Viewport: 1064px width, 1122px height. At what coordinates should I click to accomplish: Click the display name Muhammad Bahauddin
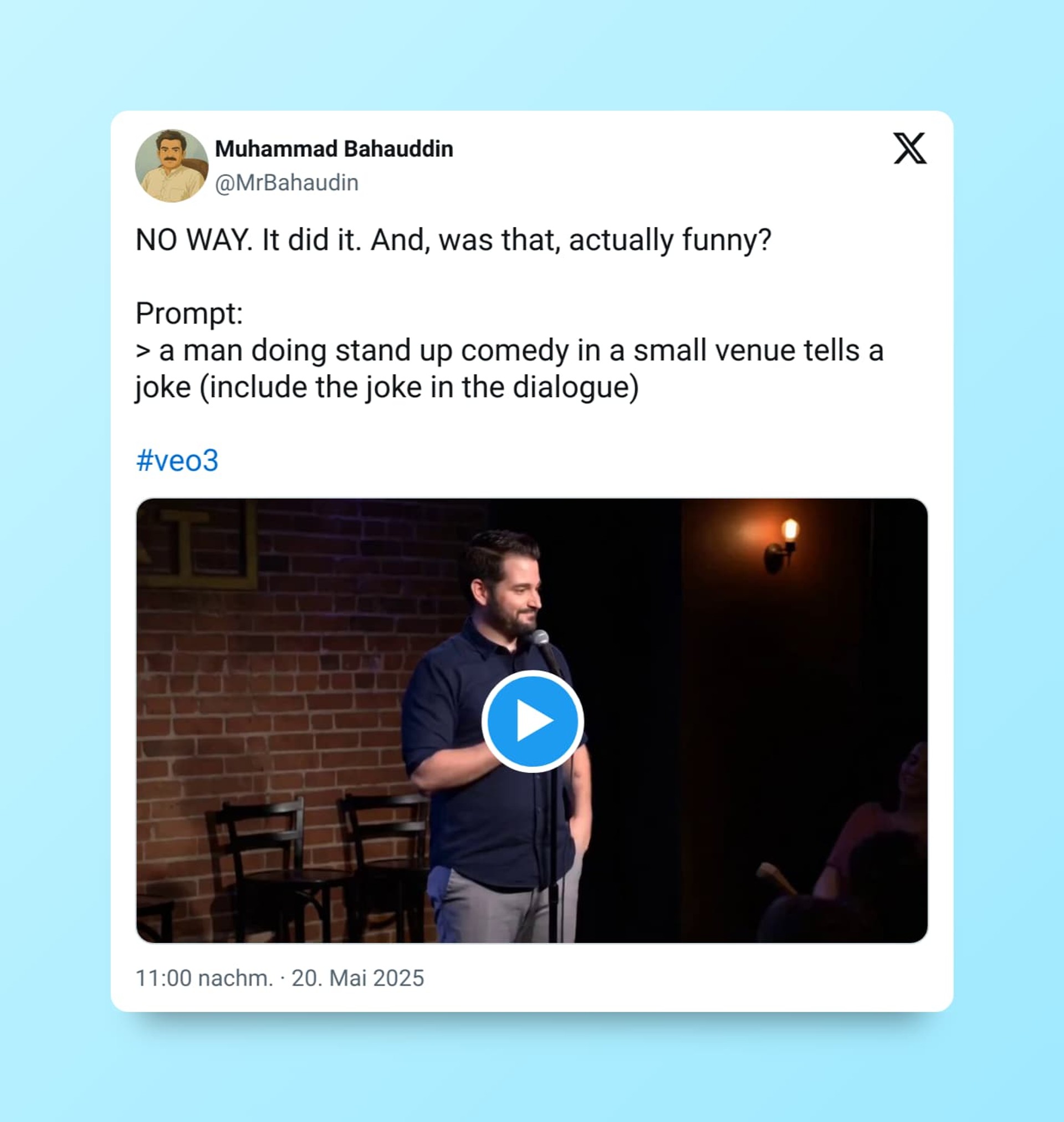pos(334,149)
